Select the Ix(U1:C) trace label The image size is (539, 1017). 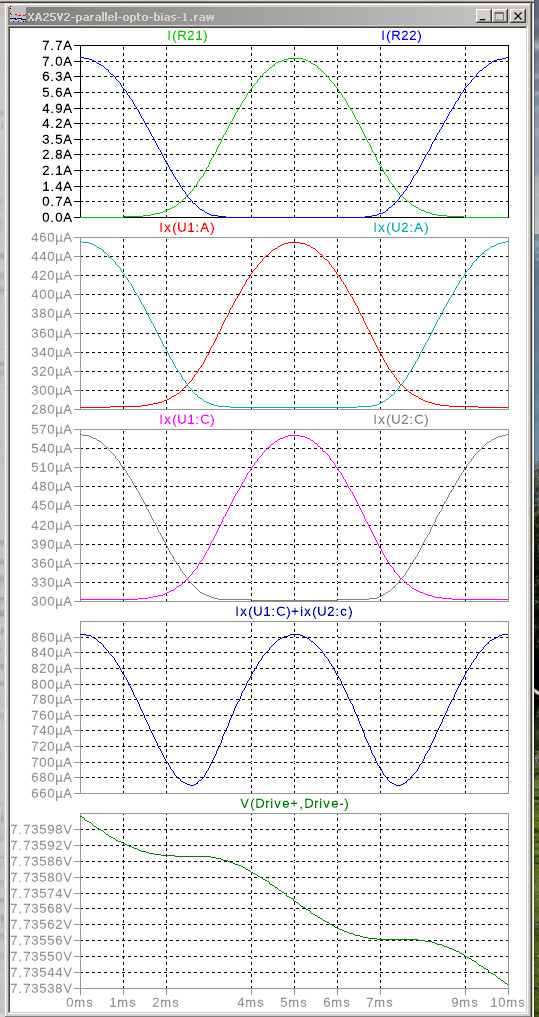pos(187,420)
